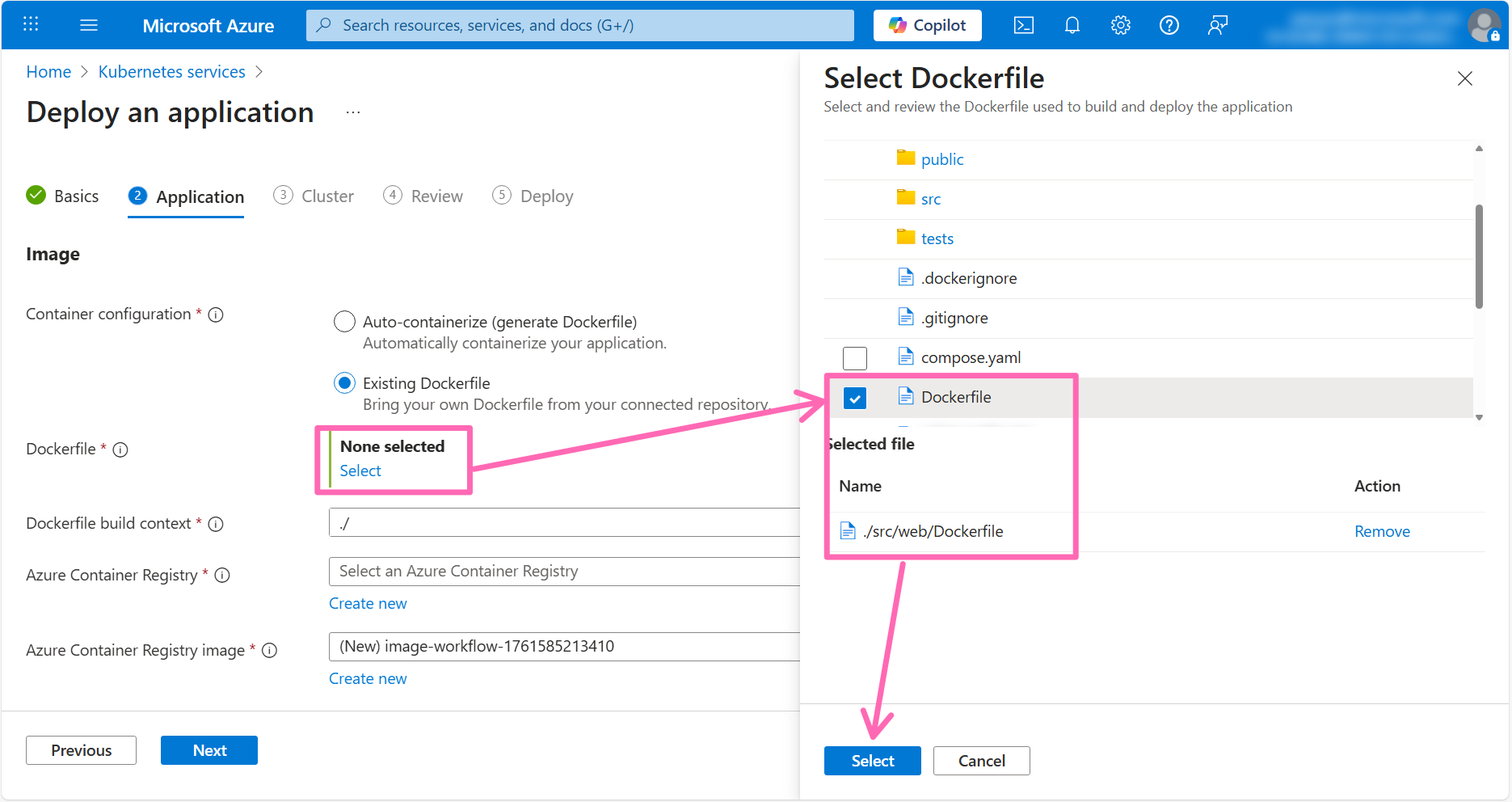Open the help question mark icon
The width and height of the screenshot is (1512, 802).
(1169, 25)
